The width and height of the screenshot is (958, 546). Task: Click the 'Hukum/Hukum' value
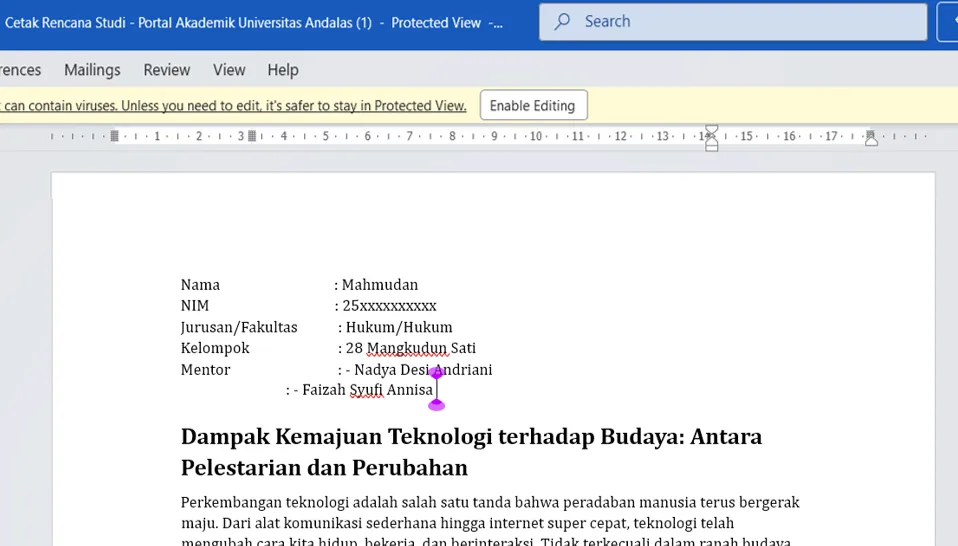coord(399,327)
